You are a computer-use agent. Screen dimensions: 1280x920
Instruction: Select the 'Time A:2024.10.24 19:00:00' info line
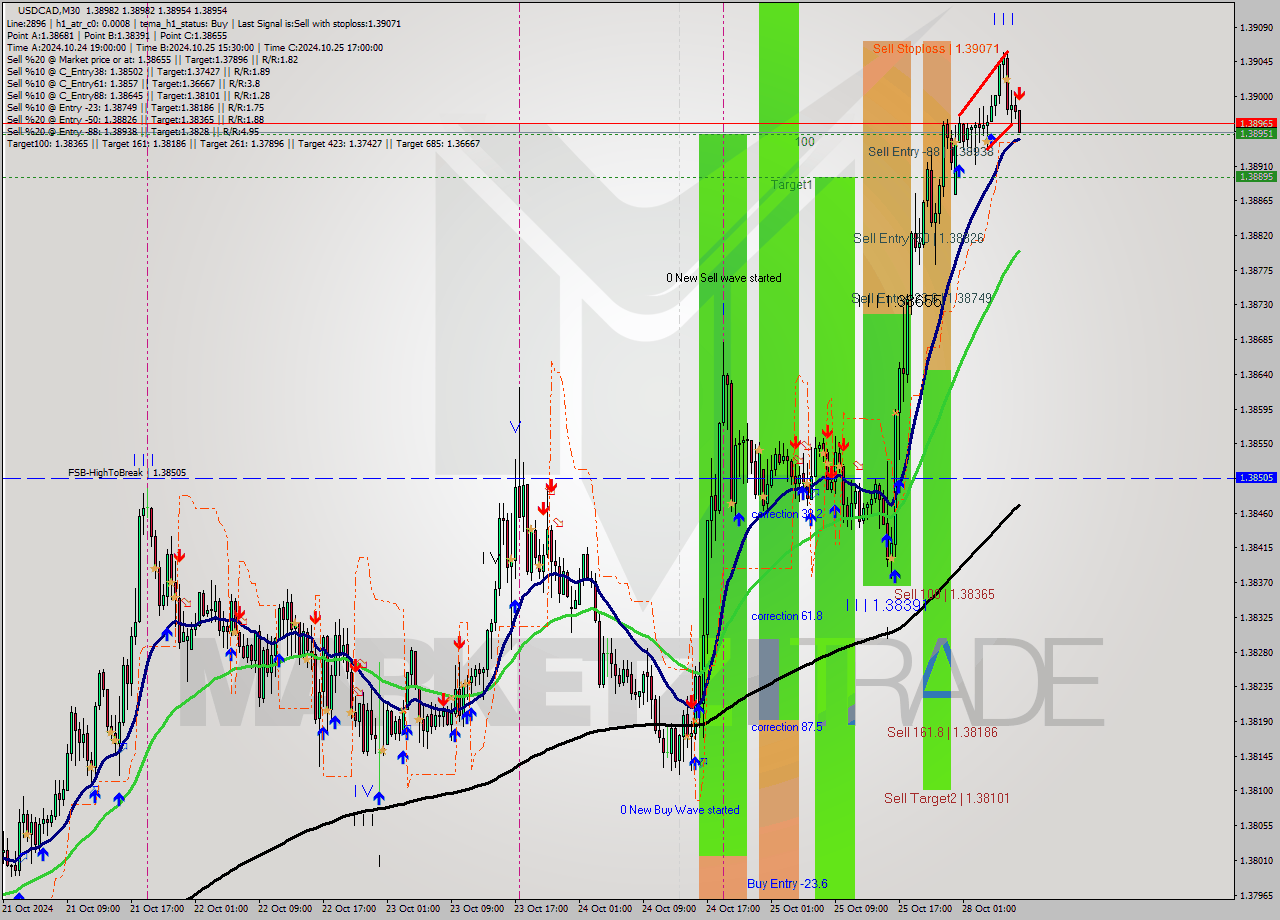coord(196,47)
